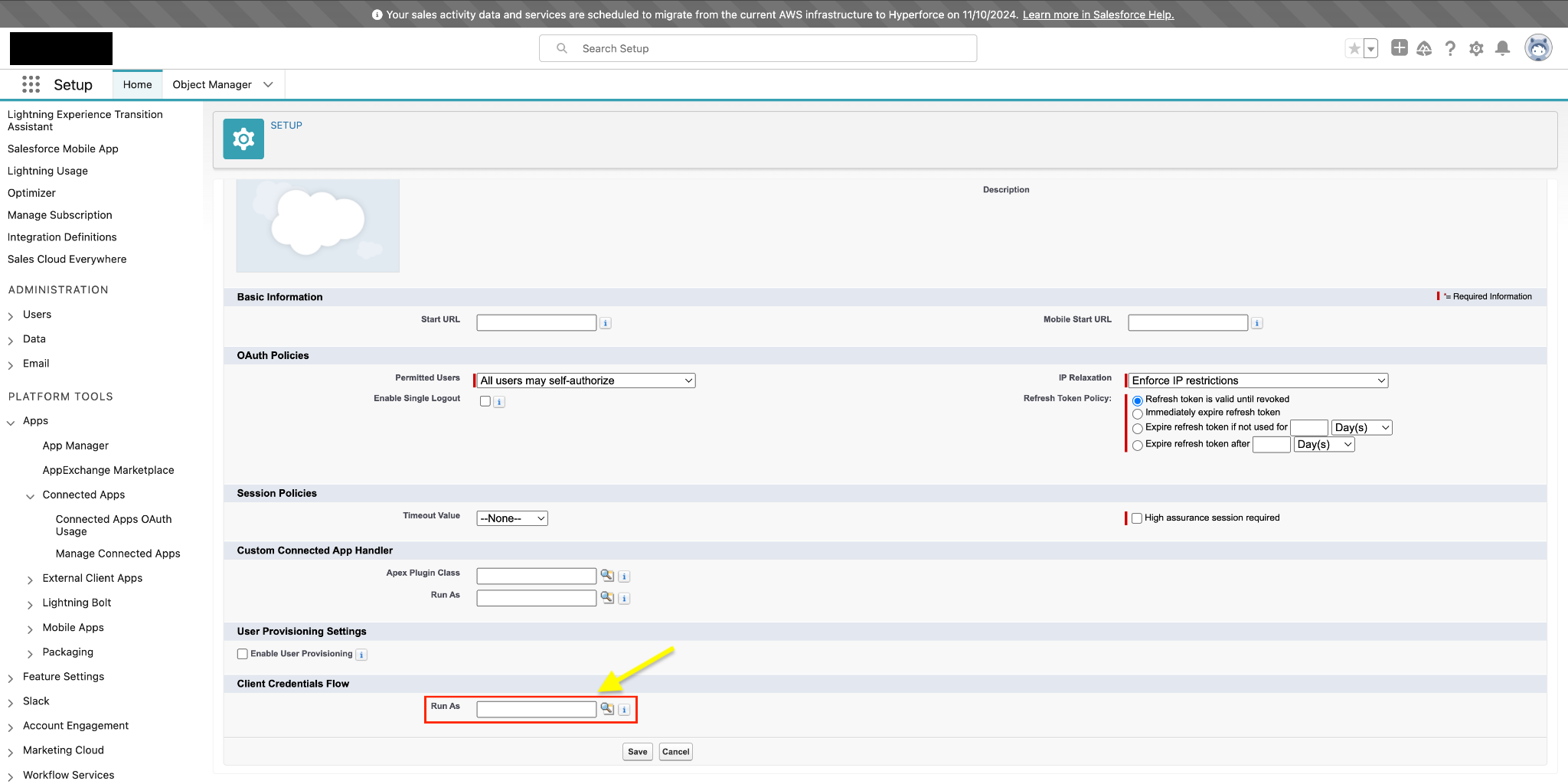Click the Setup gear tile icon in page header

click(243, 139)
